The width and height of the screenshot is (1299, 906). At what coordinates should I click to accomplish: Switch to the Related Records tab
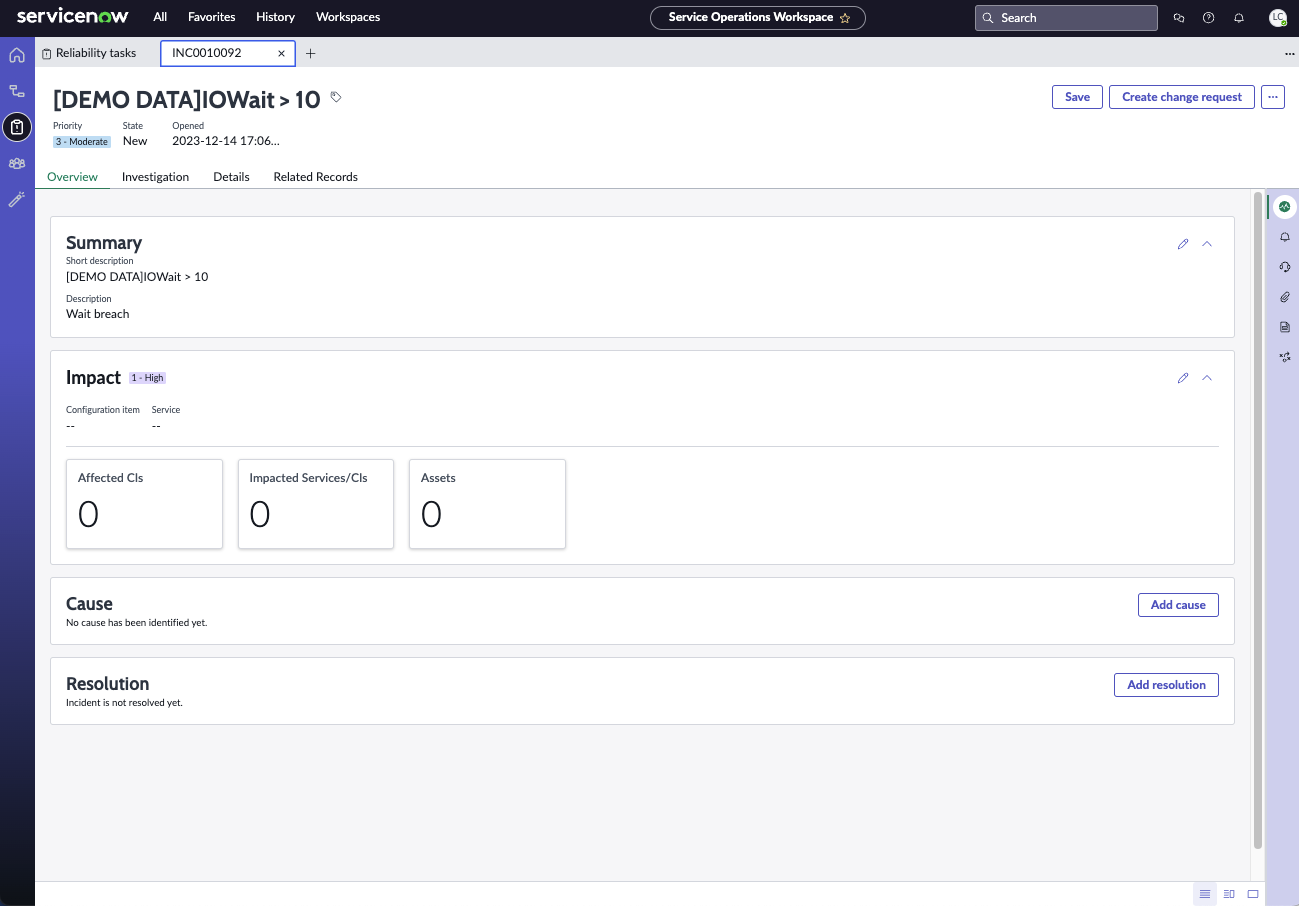(x=316, y=177)
